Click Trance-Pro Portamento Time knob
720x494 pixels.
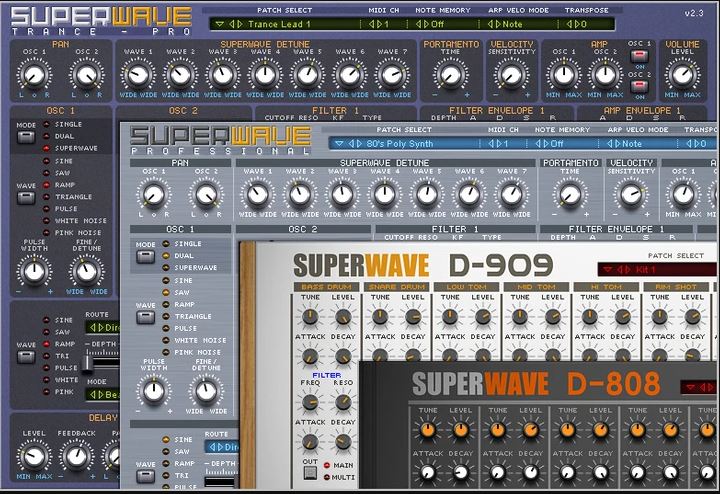tap(450, 75)
